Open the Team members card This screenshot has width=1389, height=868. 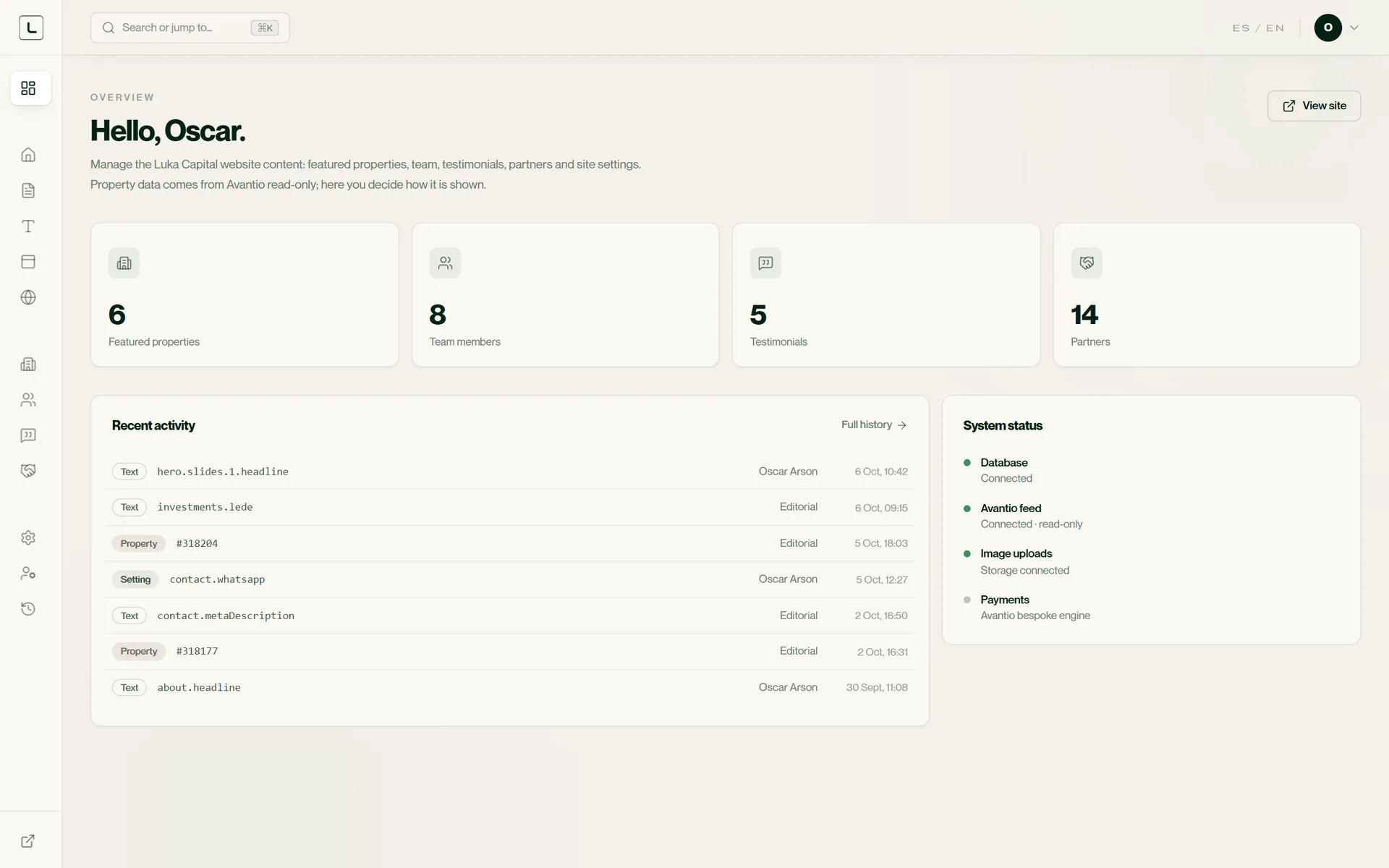point(565,294)
